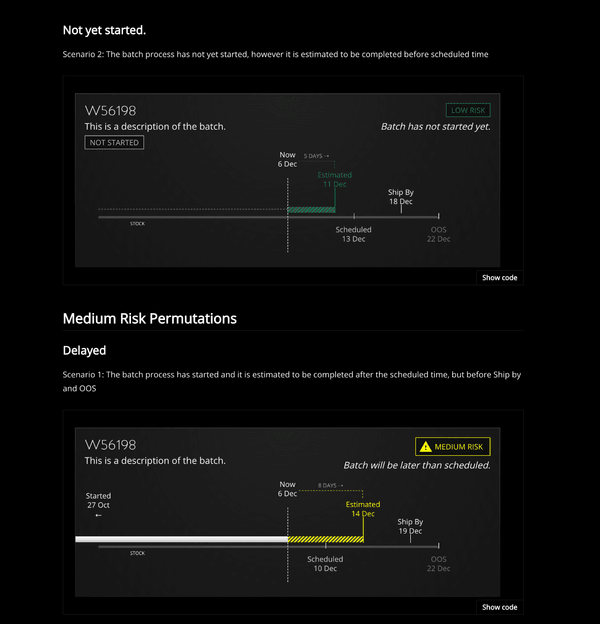Image resolution: width=600 pixels, height=624 pixels.
Task: Click the white completed progress bar
Action: click(181, 539)
